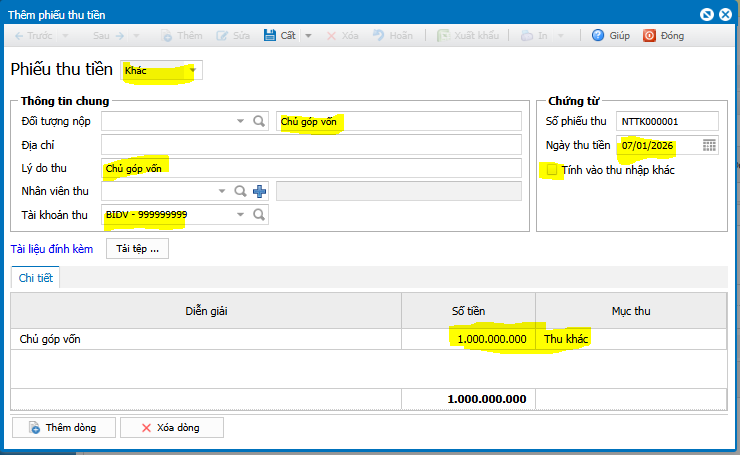Screen dimensions: 740x455
Task: Open the dropdown arrow next to Trước
Action: coord(66,36)
